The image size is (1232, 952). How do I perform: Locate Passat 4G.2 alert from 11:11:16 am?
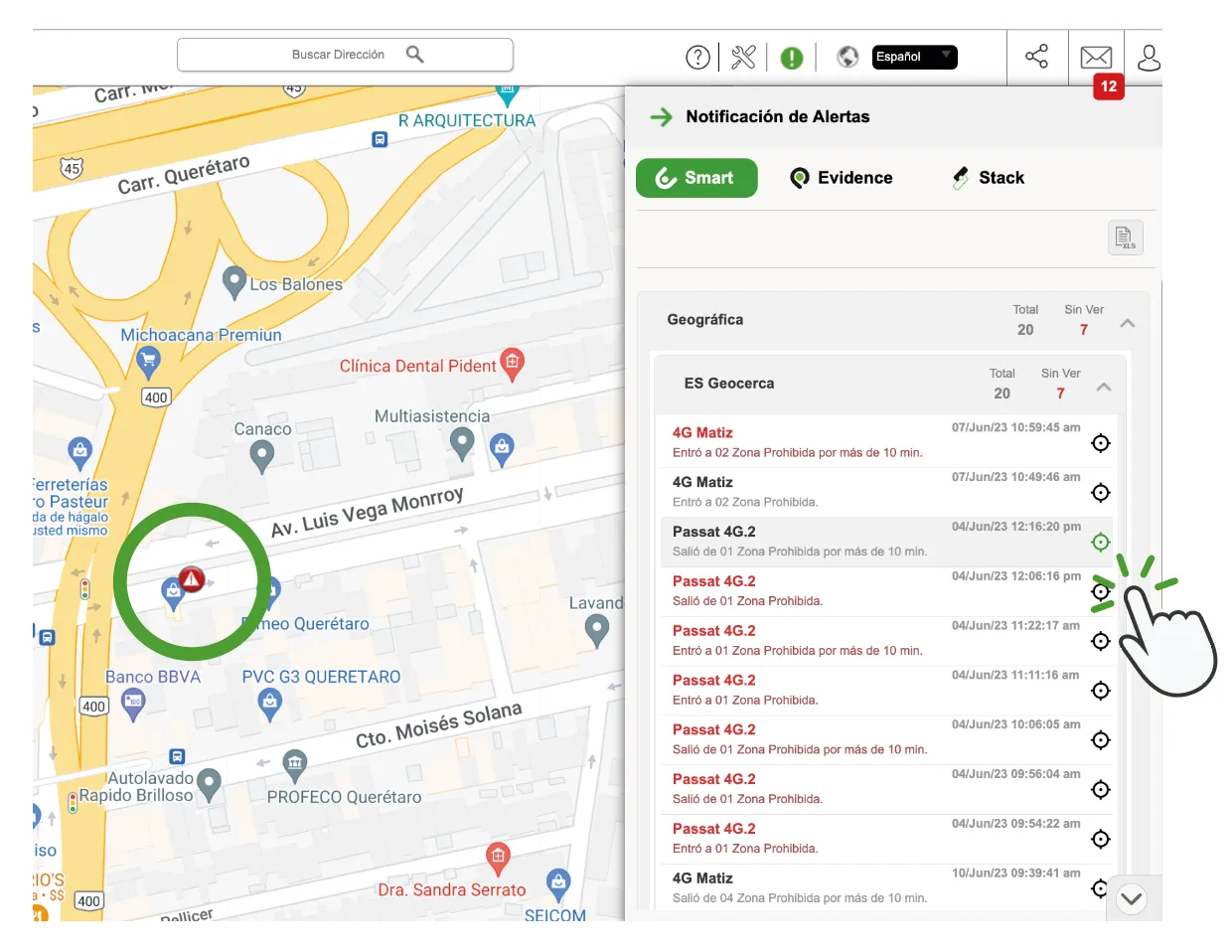point(1100,691)
